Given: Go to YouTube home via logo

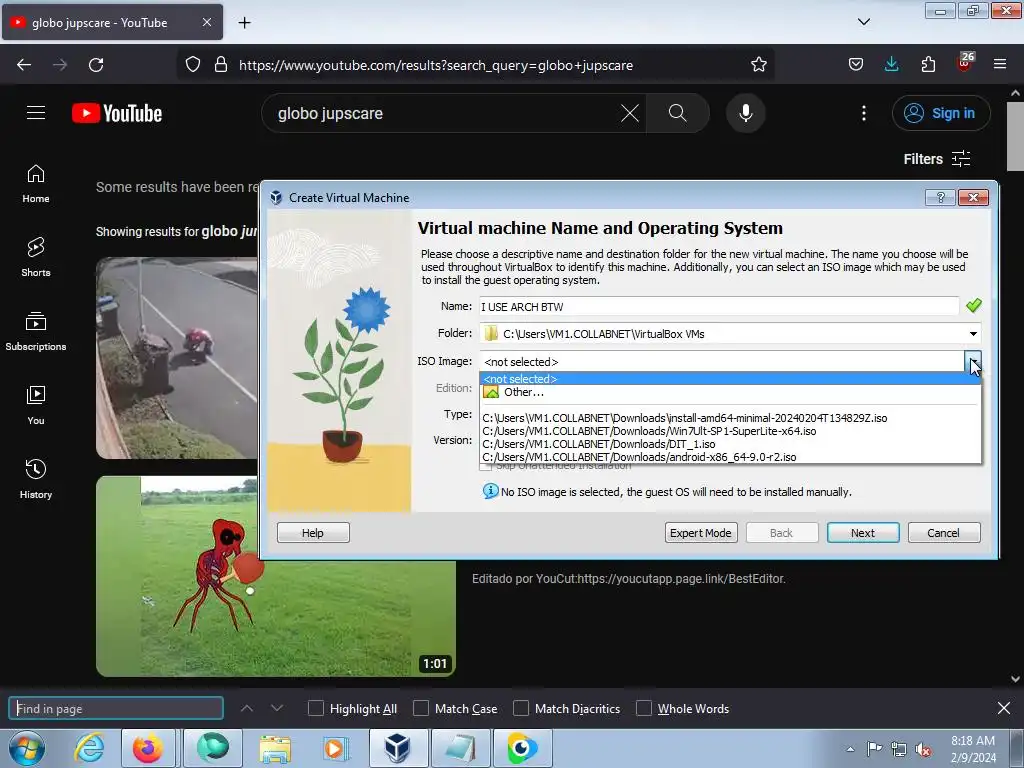Looking at the screenshot, I should pyautogui.click(x=117, y=113).
